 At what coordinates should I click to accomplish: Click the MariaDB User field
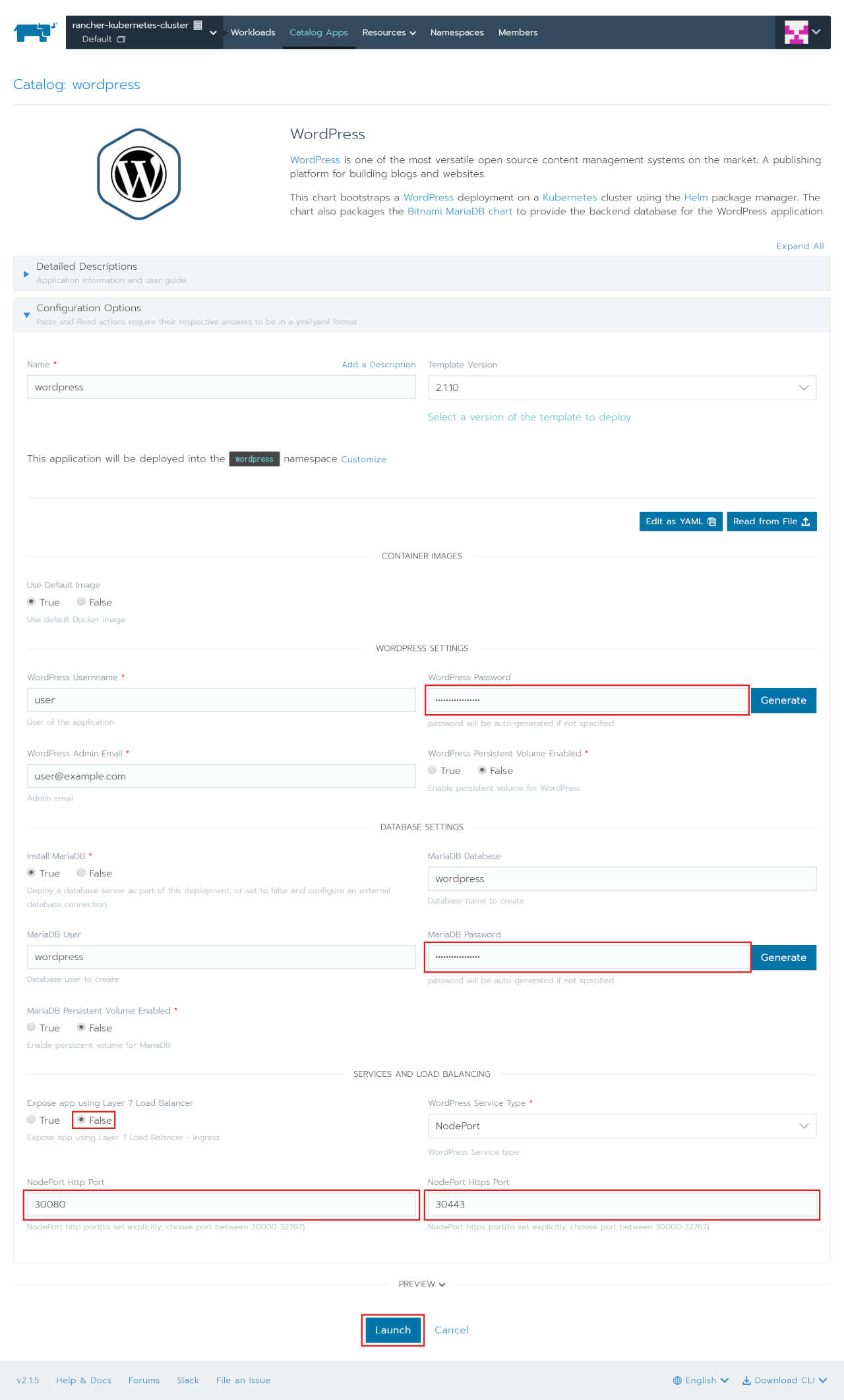pyautogui.click(x=221, y=957)
